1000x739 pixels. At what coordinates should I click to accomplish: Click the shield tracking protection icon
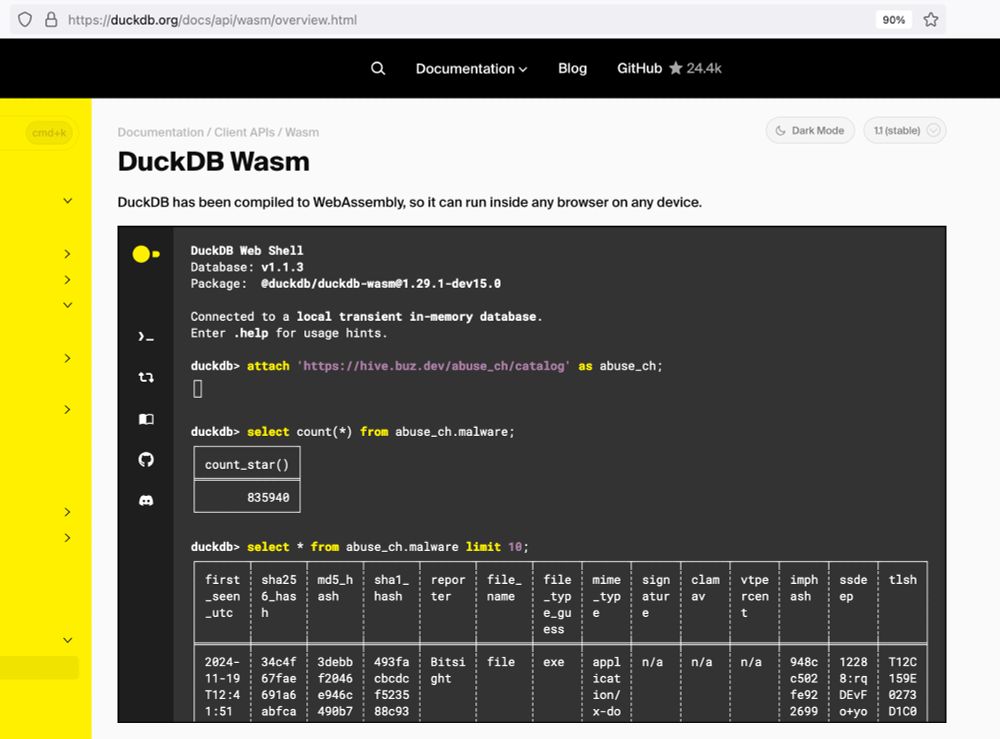click(25, 20)
